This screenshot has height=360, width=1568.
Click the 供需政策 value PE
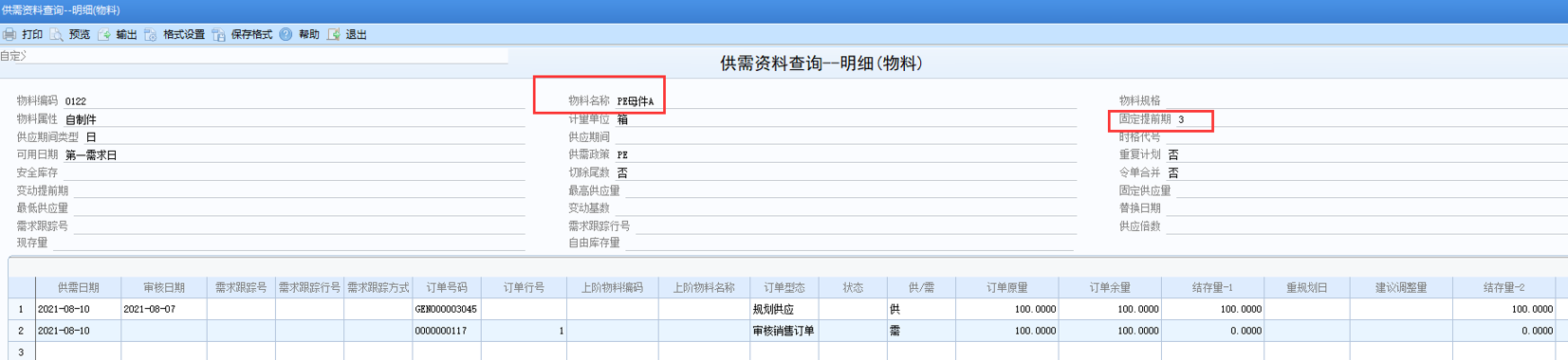click(x=622, y=154)
